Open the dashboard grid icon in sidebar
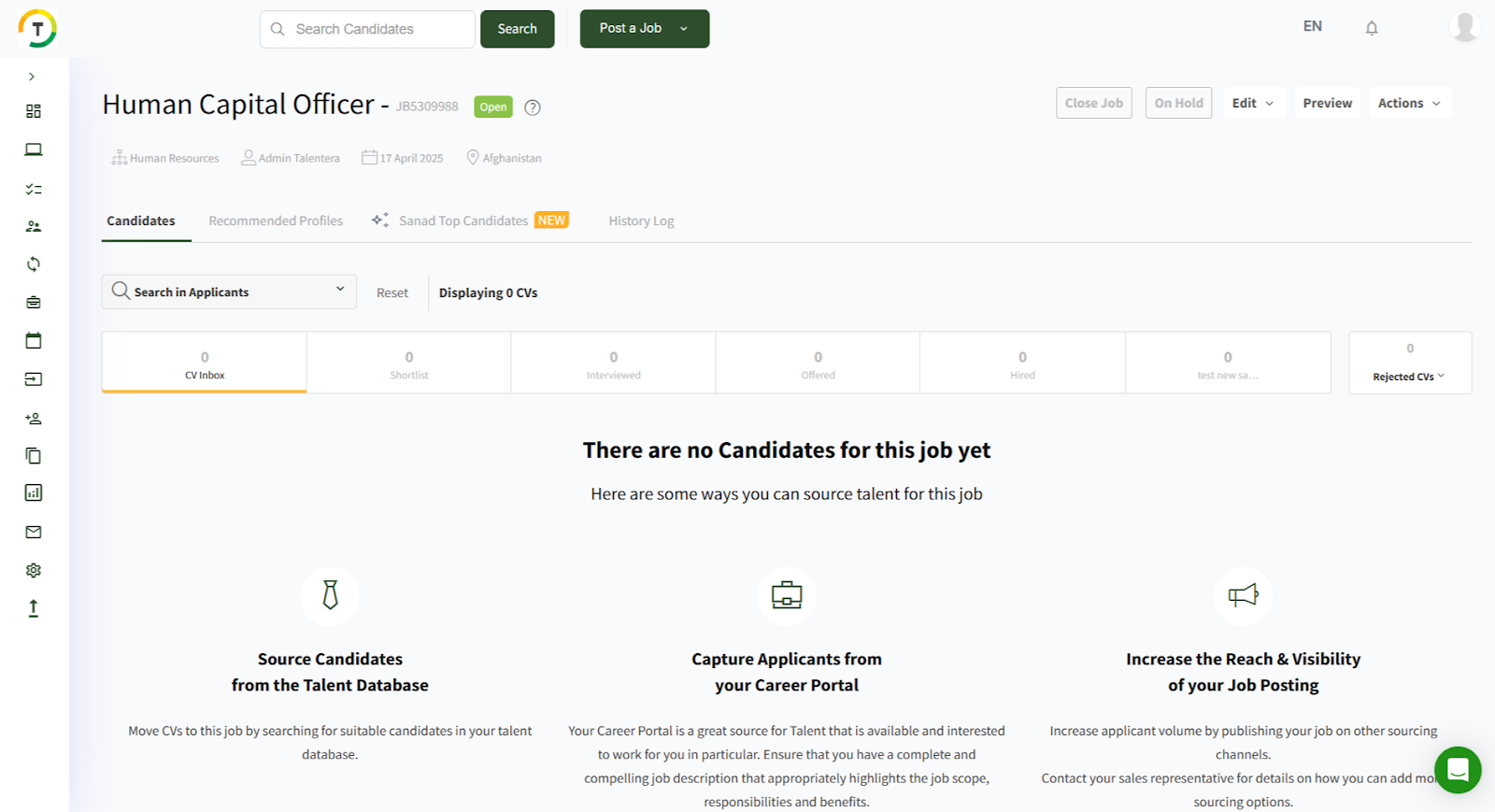1495x812 pixels. (x=34, y=111)
